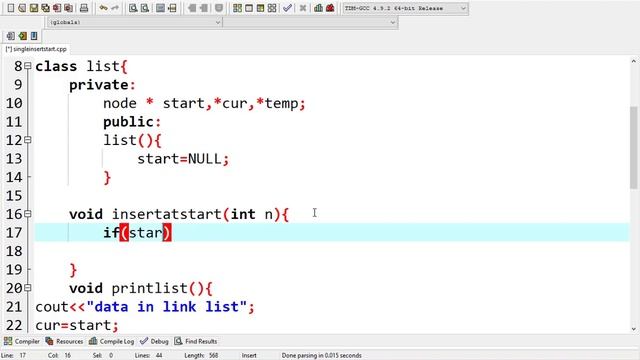
Task: Open profile analysis chart icon
Action: 318,8
